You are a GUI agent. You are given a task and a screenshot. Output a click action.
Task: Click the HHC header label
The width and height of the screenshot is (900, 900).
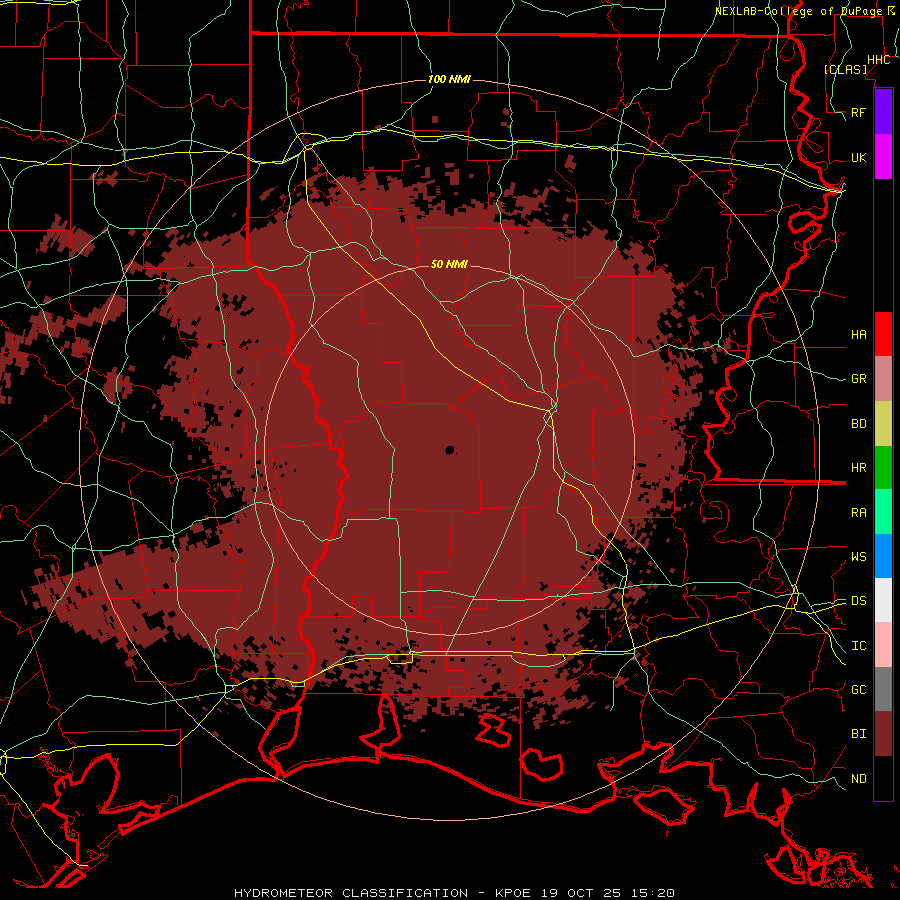click(878, 60)
